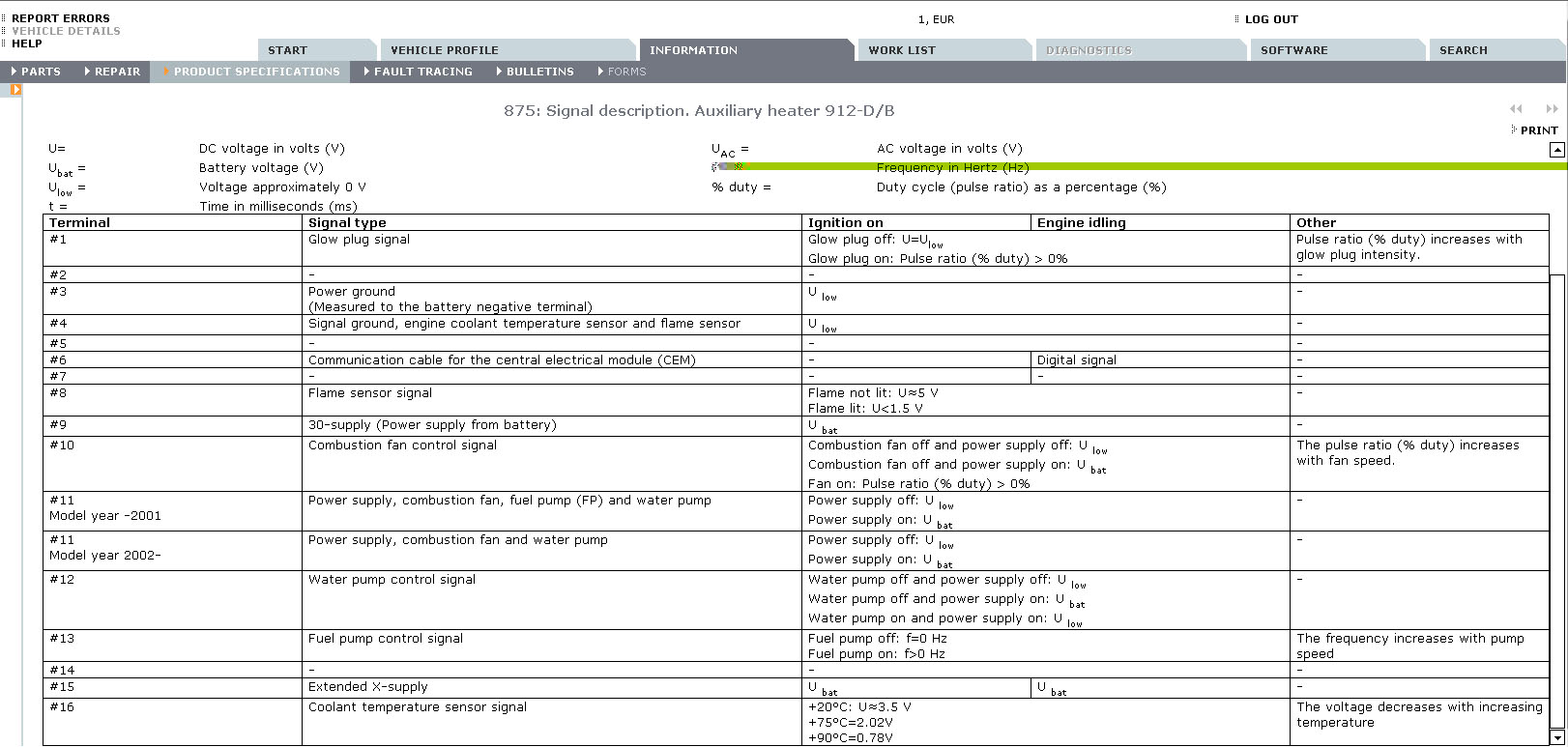Open the Bulletins submenu
The image size is (1568, 747).
(539, 72)
